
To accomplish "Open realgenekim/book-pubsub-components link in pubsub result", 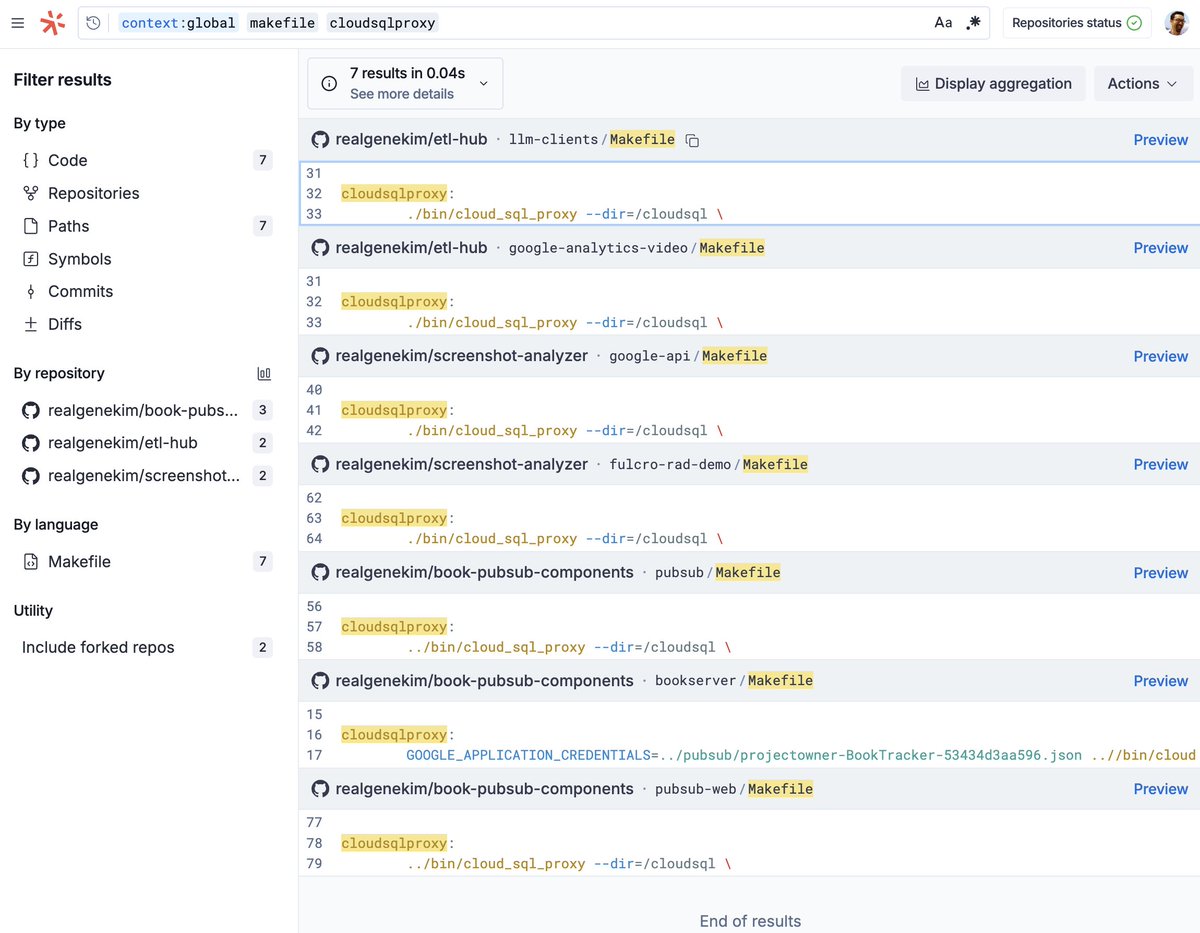I will tap(485, 572).
